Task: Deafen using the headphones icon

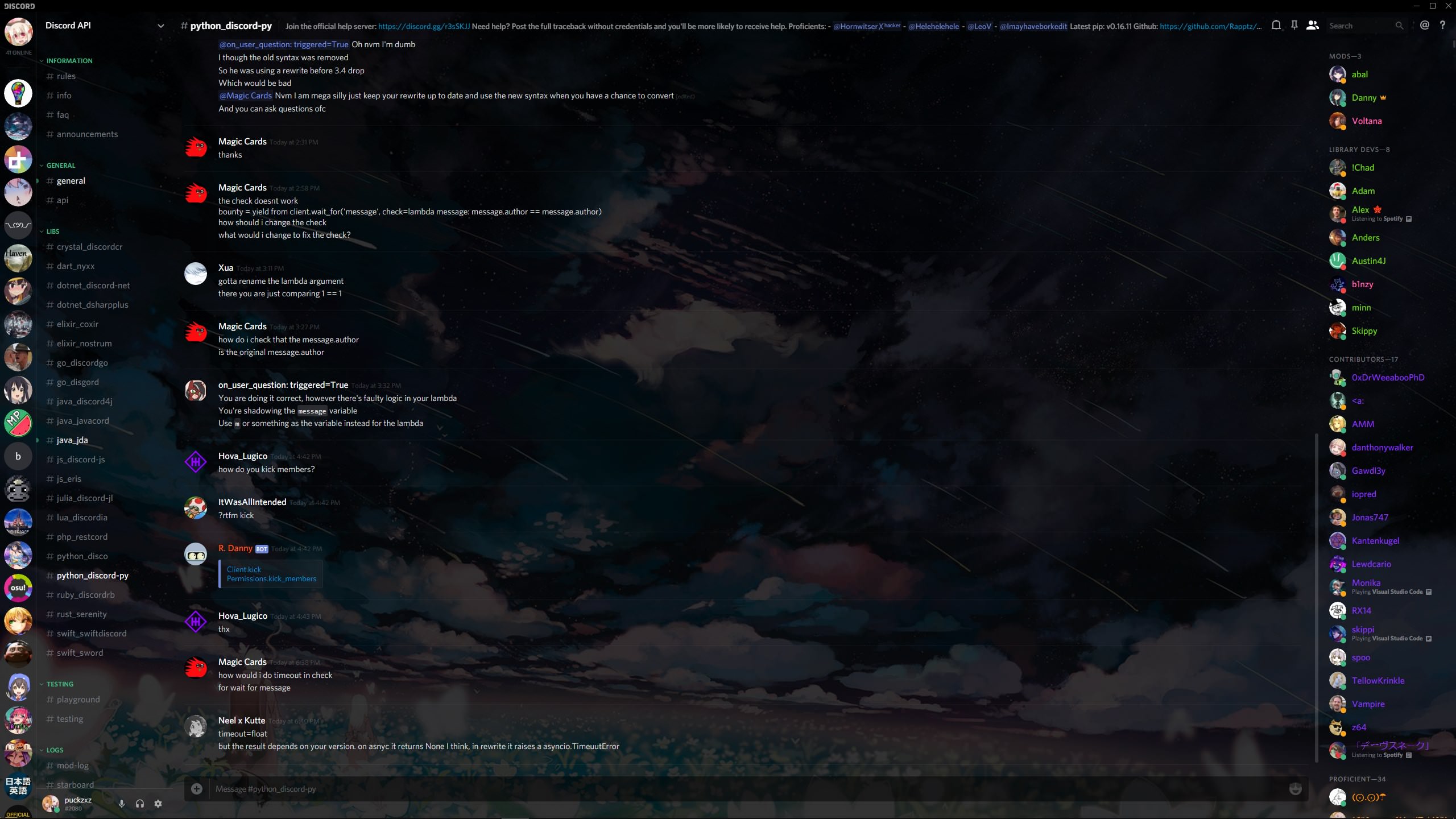Action: [140, 804]
